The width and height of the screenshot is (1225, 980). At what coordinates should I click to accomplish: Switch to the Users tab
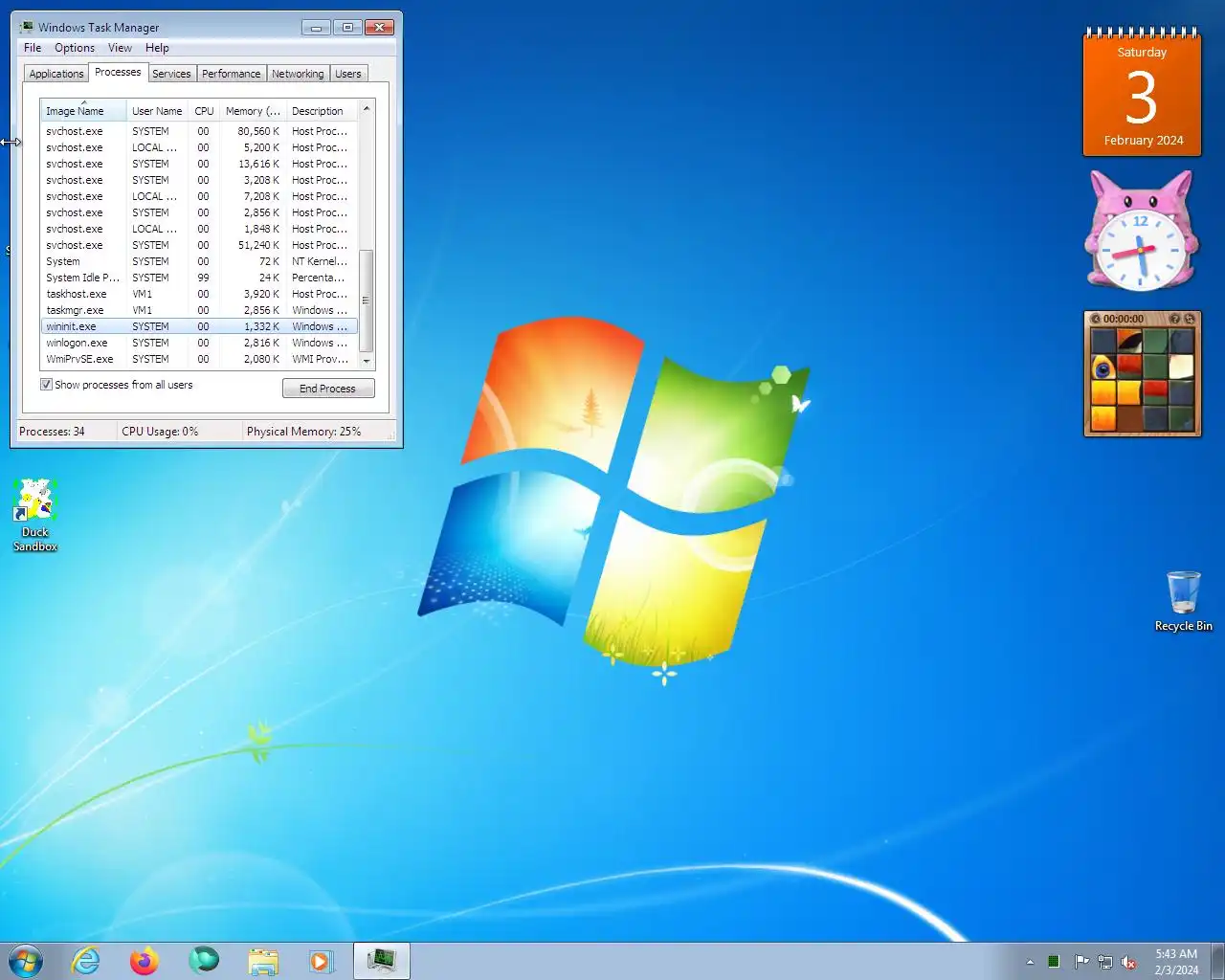(x=348, y=74)
